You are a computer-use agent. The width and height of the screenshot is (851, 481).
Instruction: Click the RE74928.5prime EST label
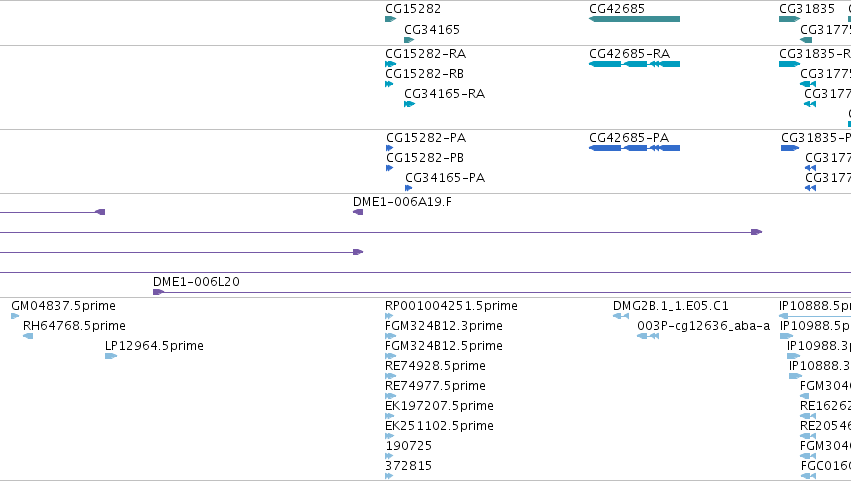tap(435, 366)
